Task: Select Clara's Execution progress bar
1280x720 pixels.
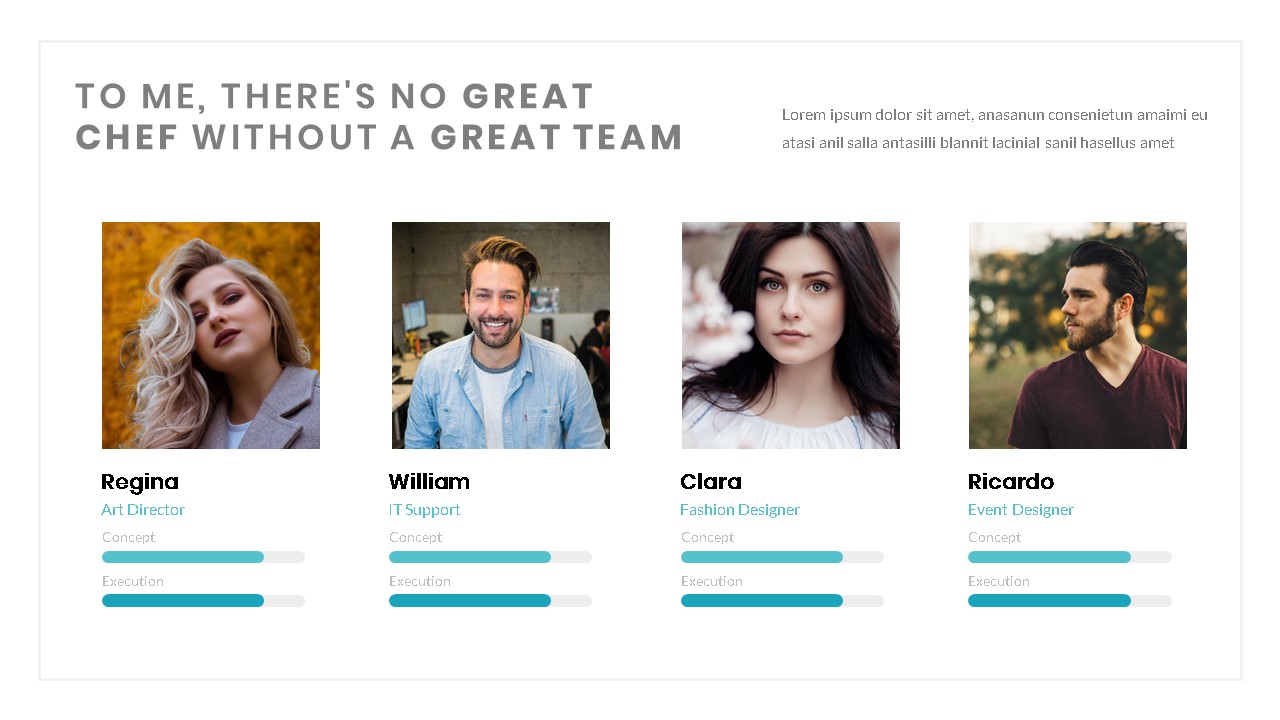Action: [x=782, y=601]
